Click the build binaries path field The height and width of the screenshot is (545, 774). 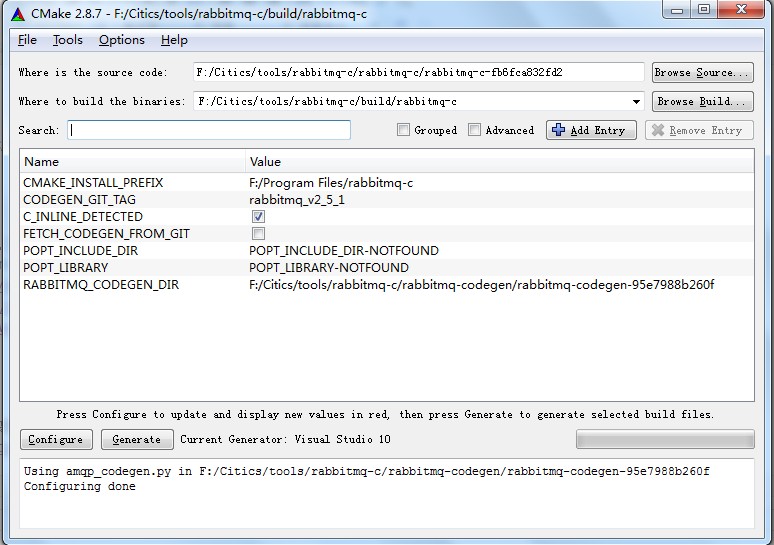(x=419, y=101)
